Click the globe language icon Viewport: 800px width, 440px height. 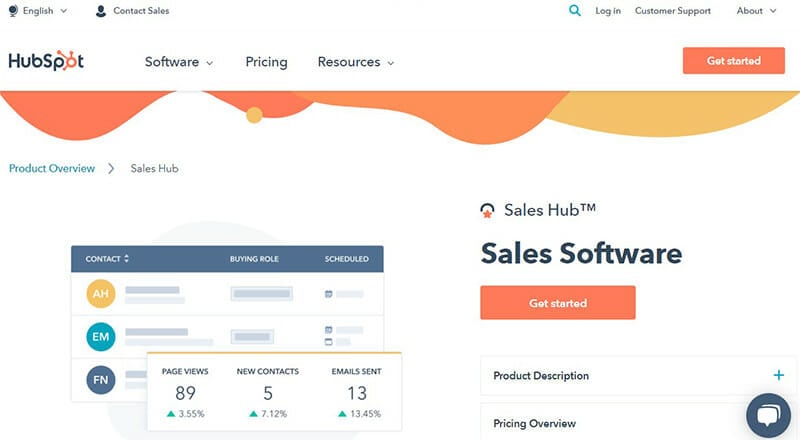pyautogui.click(x=13, y=11)
